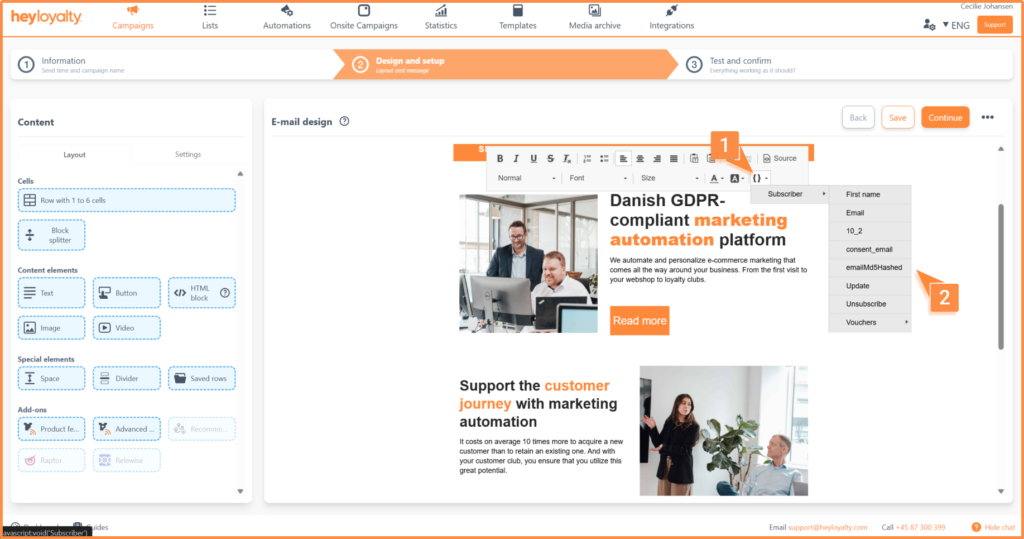Select Unsubscribe from the Subscriber submenu

coord(864,304)
